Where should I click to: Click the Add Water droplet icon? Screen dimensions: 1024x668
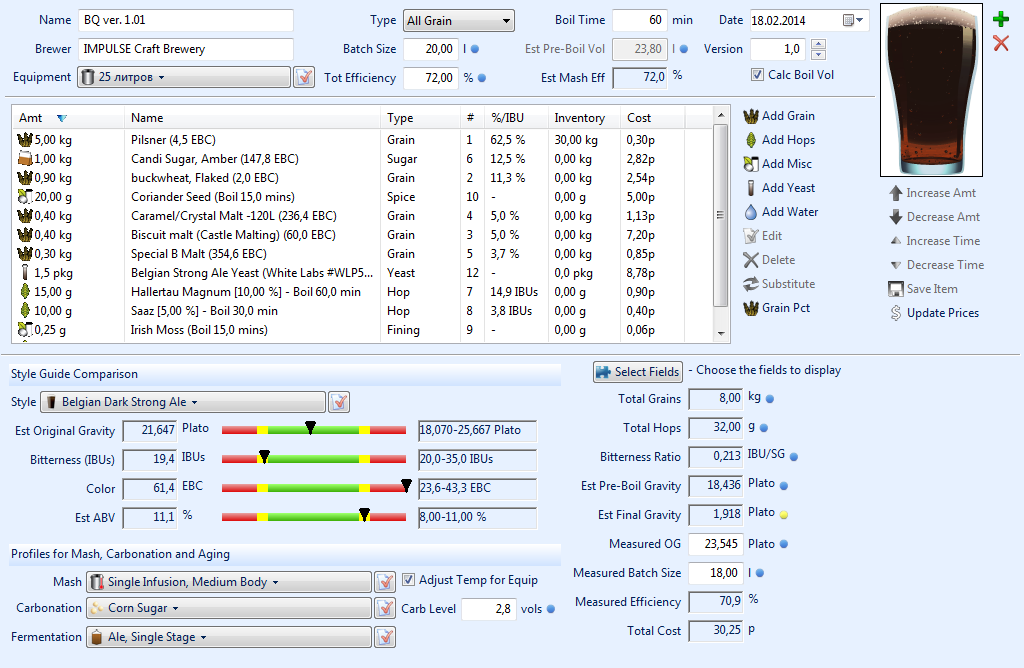click(x=751, y=212)
